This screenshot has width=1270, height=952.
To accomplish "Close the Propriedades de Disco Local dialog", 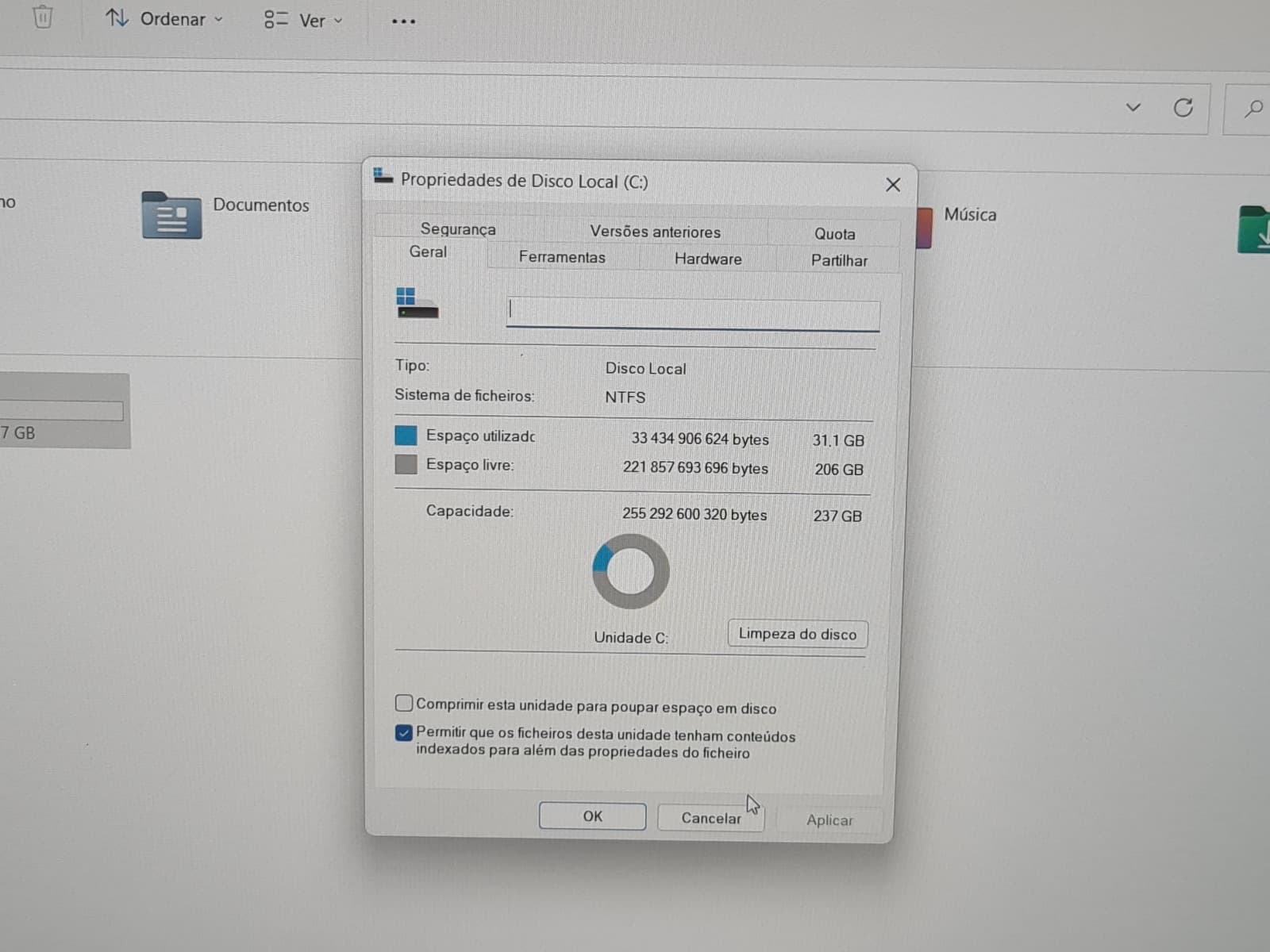I will tap(893, 185).
